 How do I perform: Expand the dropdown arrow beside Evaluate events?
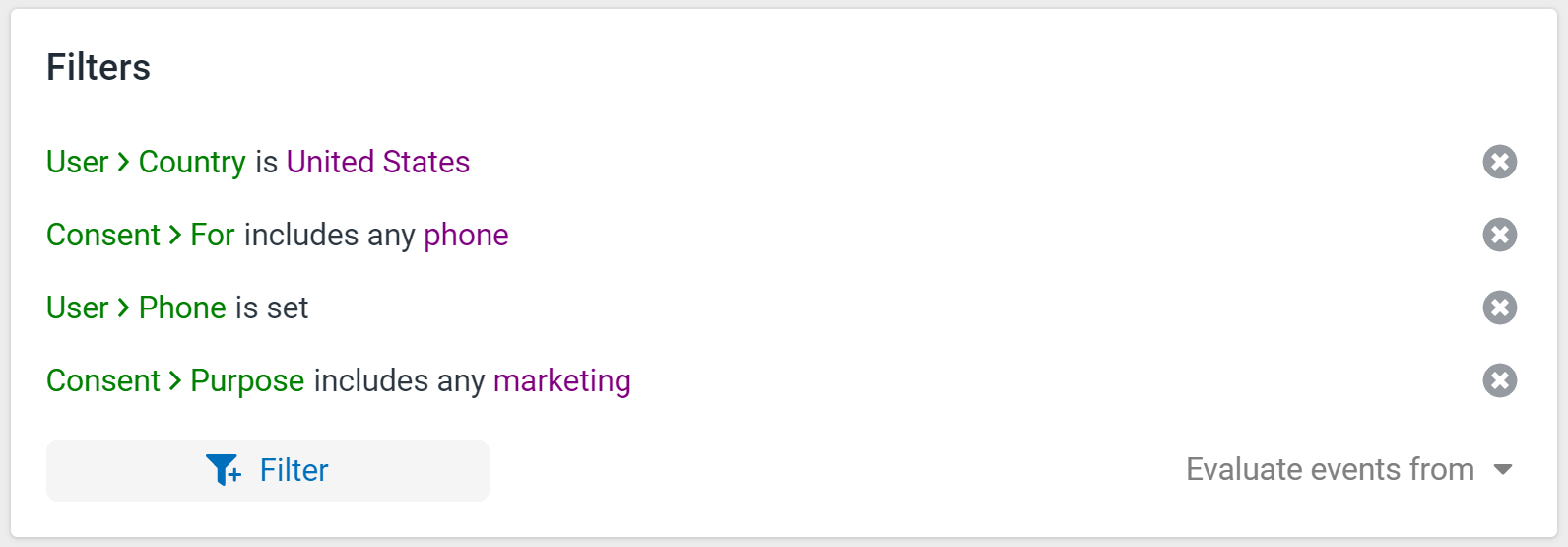point(1502,469)
